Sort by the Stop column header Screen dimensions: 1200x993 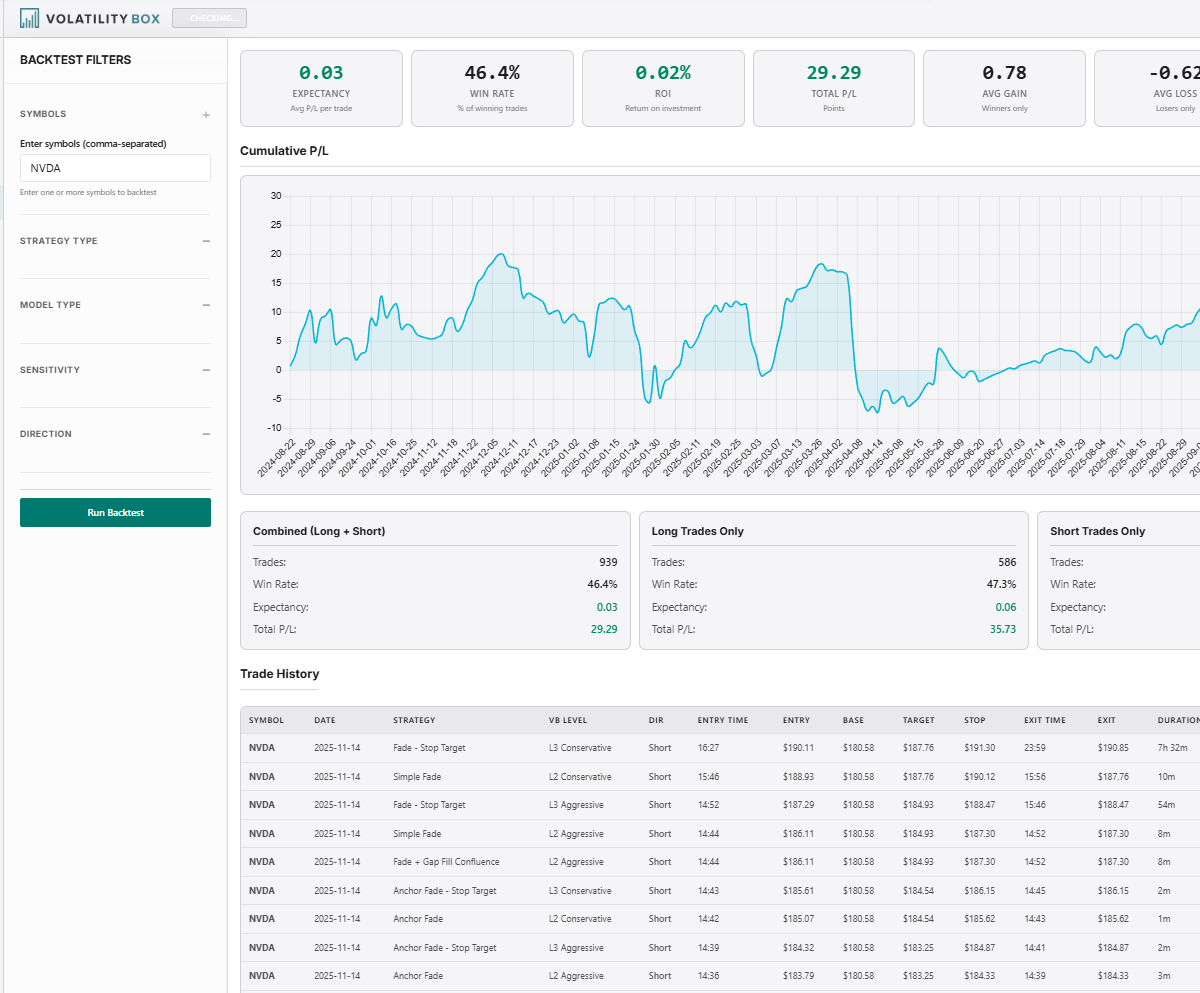coord(975,720)
